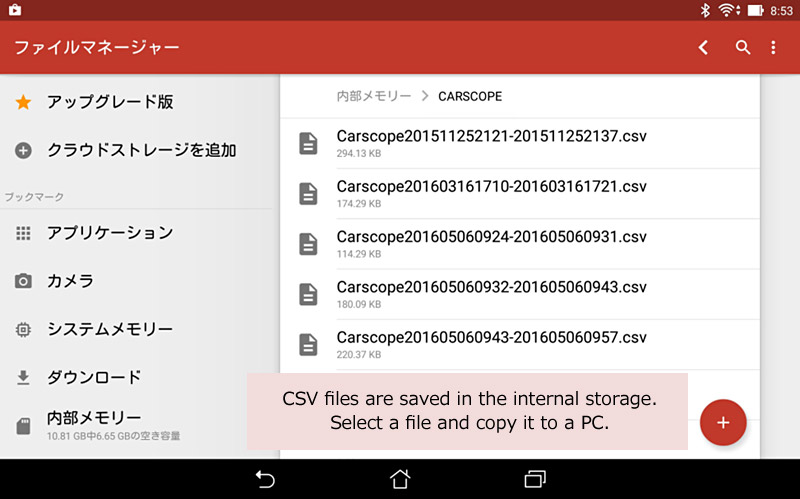This screenshot has width=800, height=499.
Task: Tap the recent apps button in navigation bar
Action: [x=535, y=479]
